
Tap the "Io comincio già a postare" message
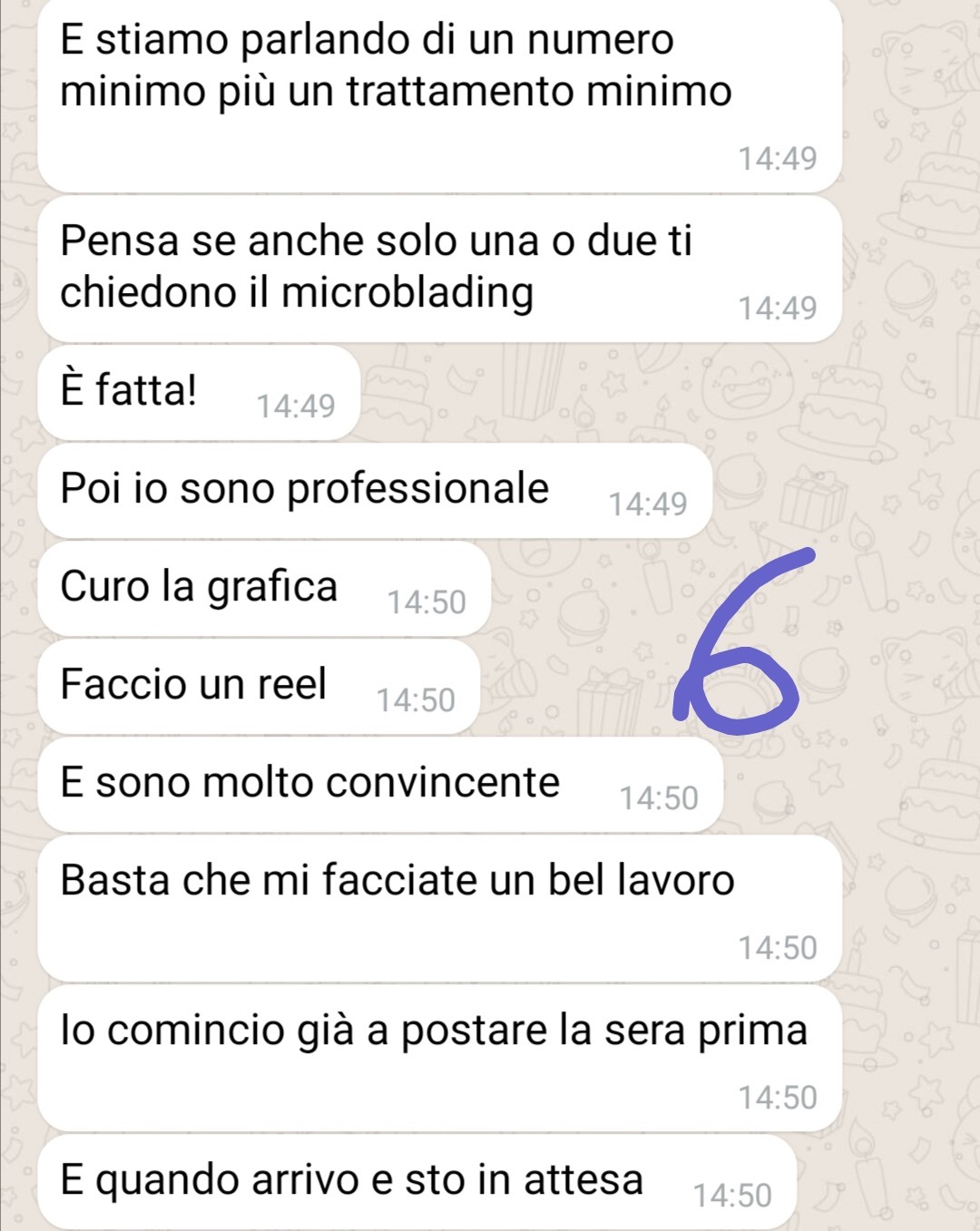440,1058
